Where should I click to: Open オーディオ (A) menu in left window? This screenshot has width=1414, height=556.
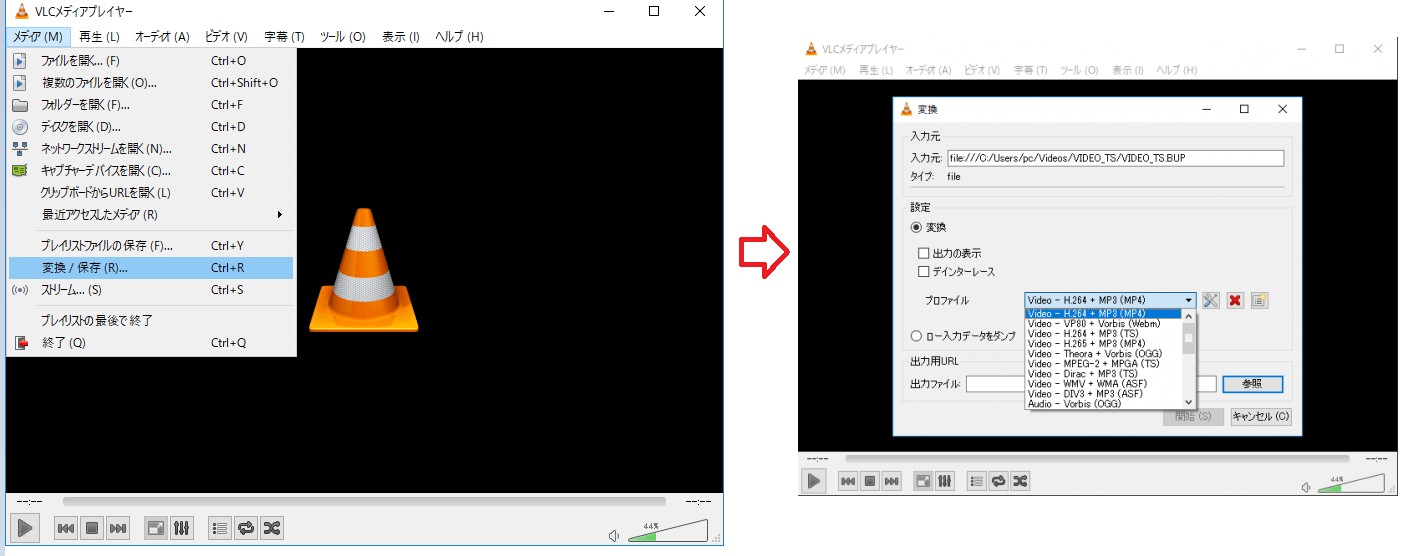[x=162, y=37]
